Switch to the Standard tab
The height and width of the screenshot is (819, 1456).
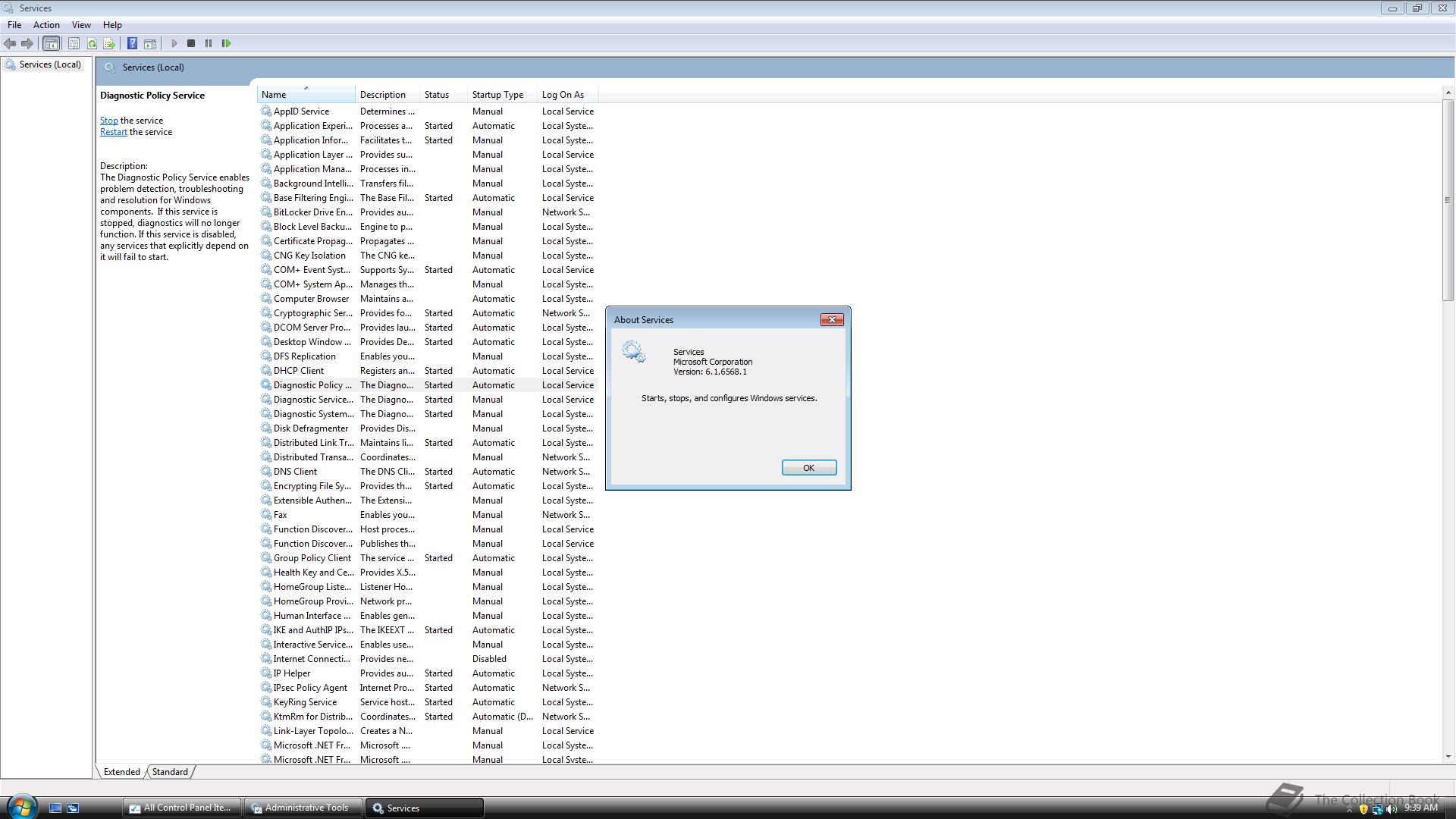(x=170, y=772)
